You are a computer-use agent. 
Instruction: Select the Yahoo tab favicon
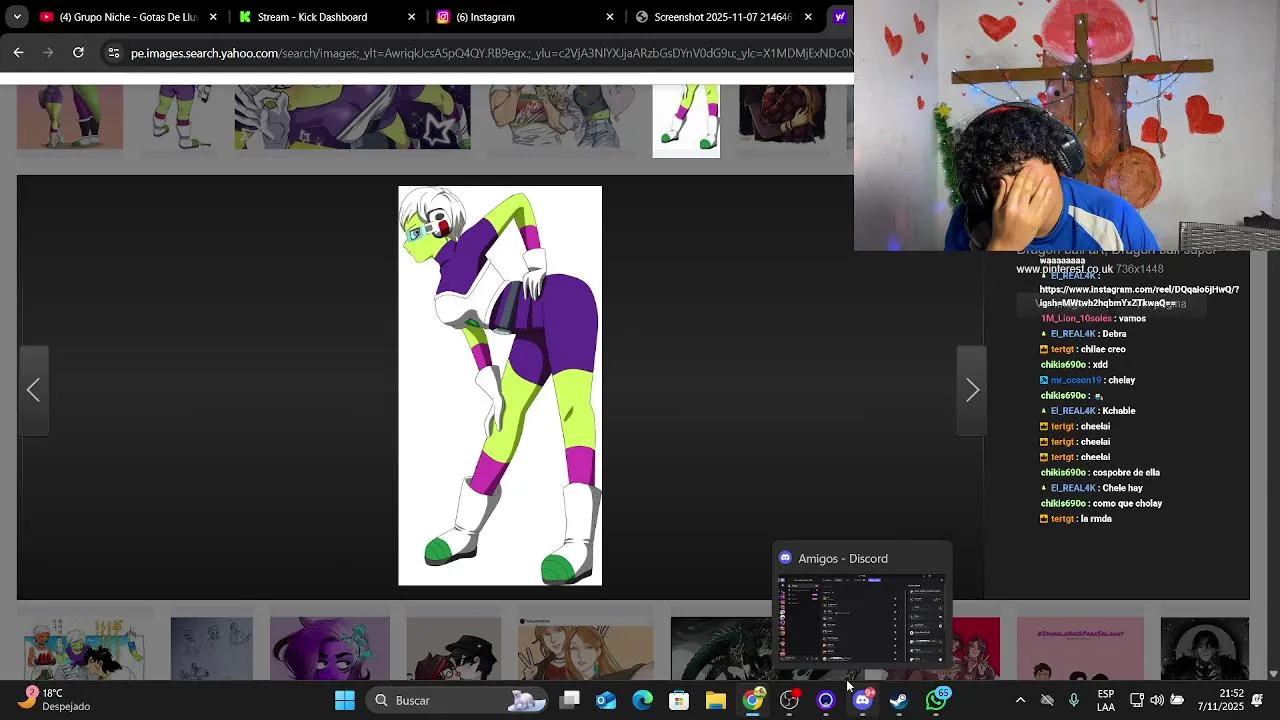840,17
